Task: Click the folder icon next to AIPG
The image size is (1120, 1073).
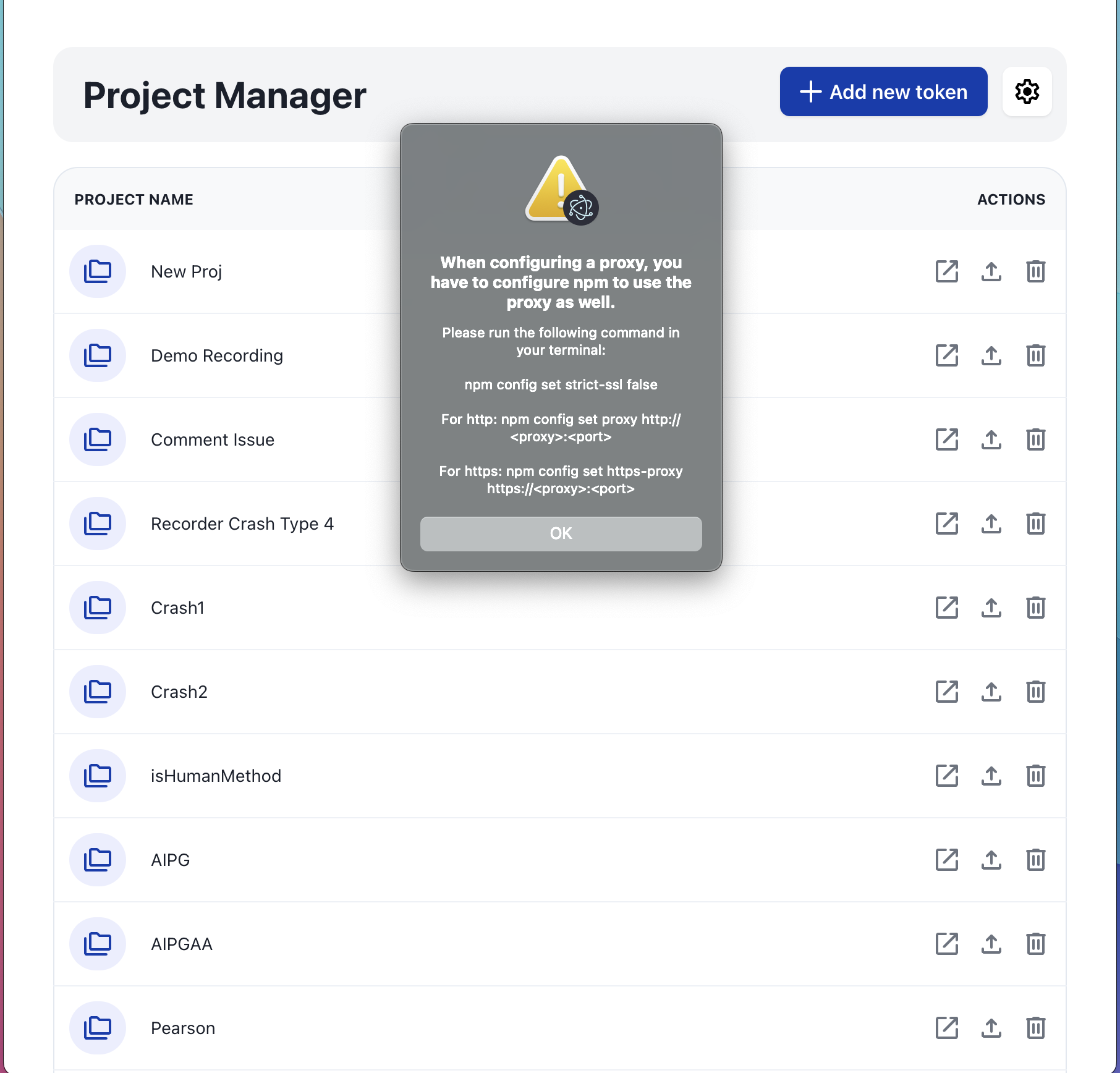Action: 98,860
